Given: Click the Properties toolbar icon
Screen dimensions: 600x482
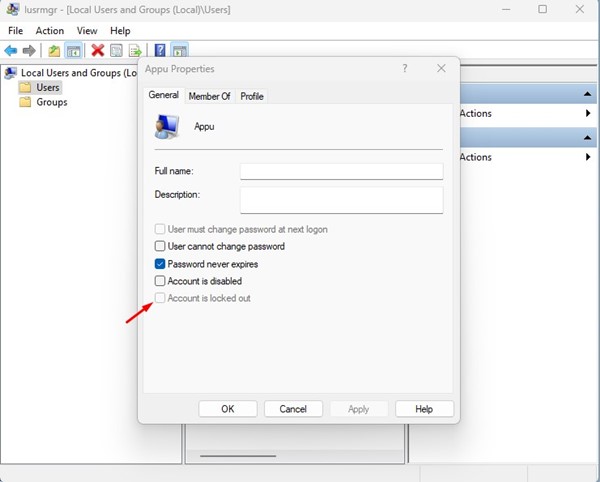Looking at the screenshot, I should tap(116, 50).
